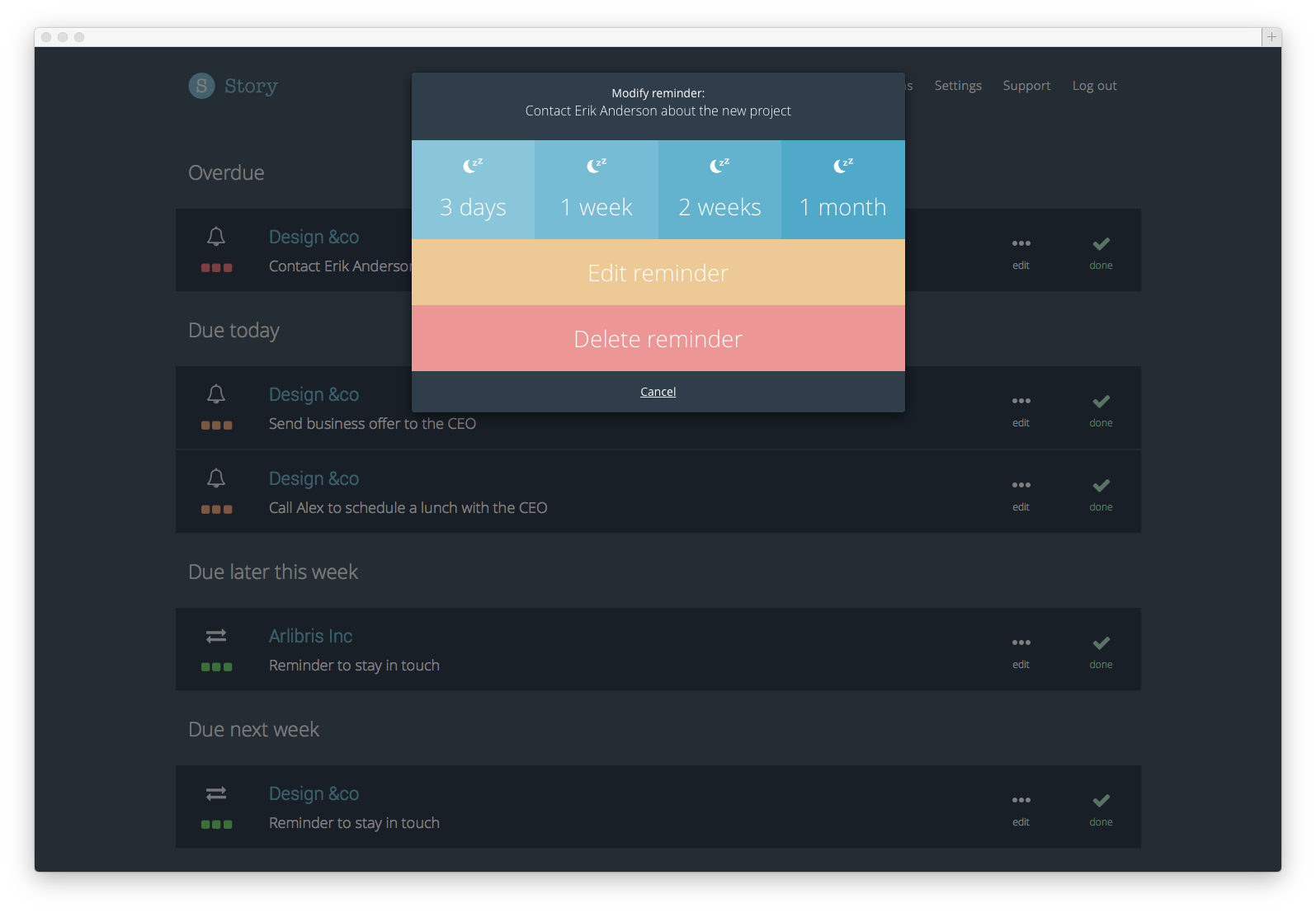The height and width of the screenshot is (913, 1316).
Task: Mark Send business offer reminder as done
Action: (1101, 410)
